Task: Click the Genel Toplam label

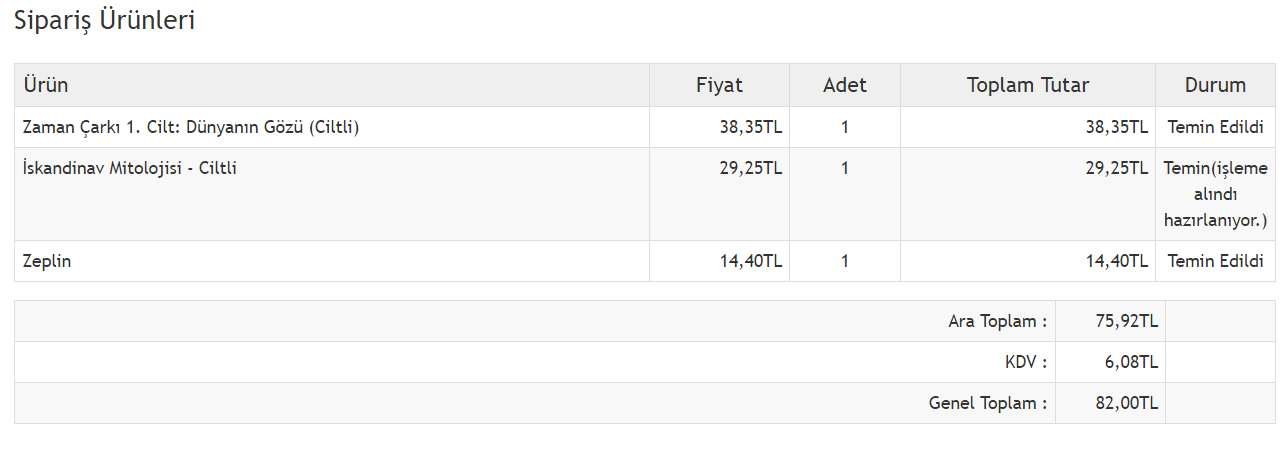Action: click(x=987, y=403)
